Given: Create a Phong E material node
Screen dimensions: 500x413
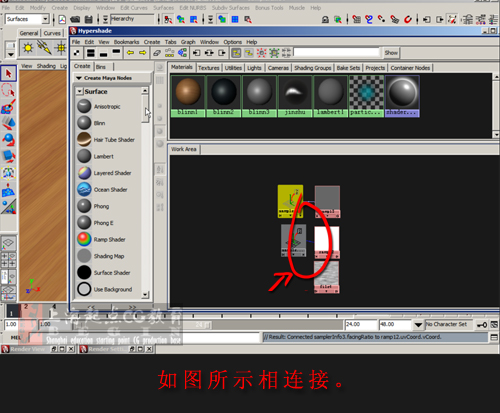Looking at the screenshot, I should pyautogui.click(x=103, y=223).
